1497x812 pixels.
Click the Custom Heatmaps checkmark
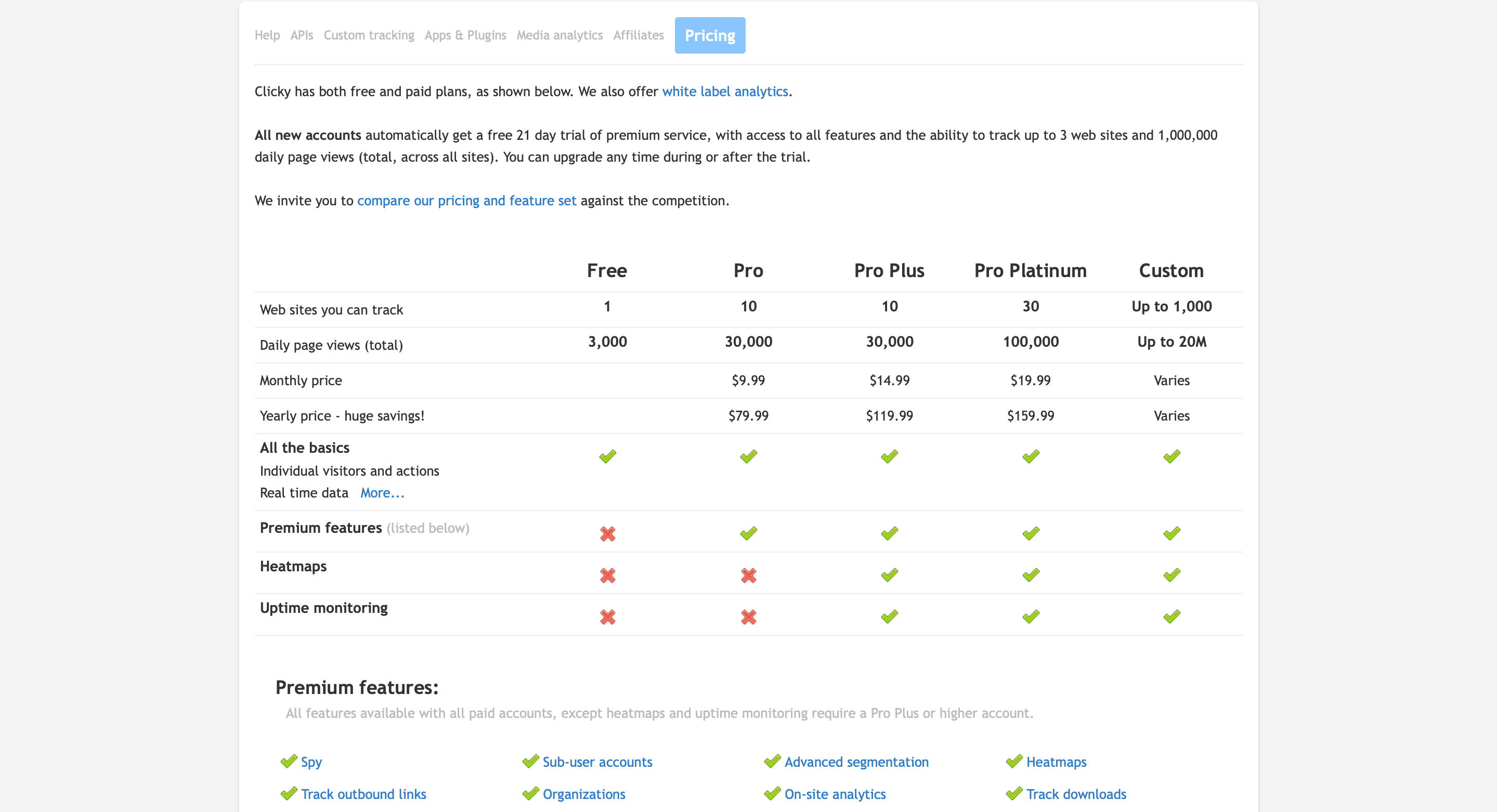tap(1171, 575)
